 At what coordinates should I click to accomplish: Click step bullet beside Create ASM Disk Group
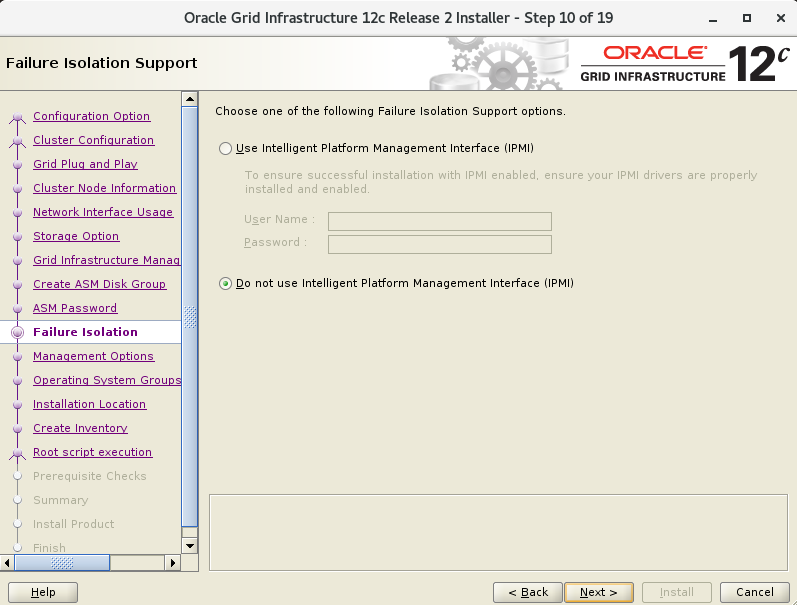click(17, 285)
